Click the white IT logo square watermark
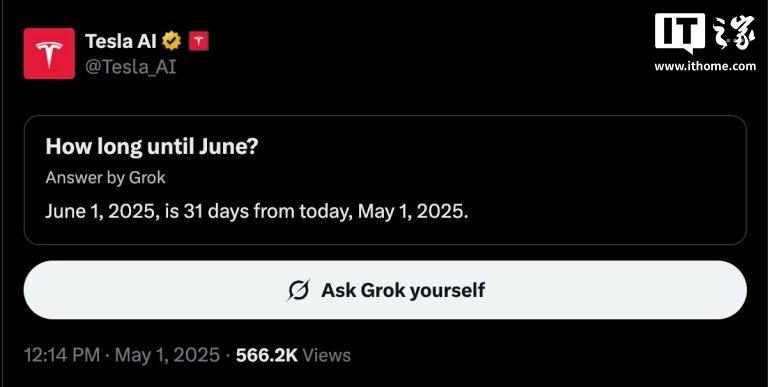Viewport: 768px width, 387px height. 679,32
